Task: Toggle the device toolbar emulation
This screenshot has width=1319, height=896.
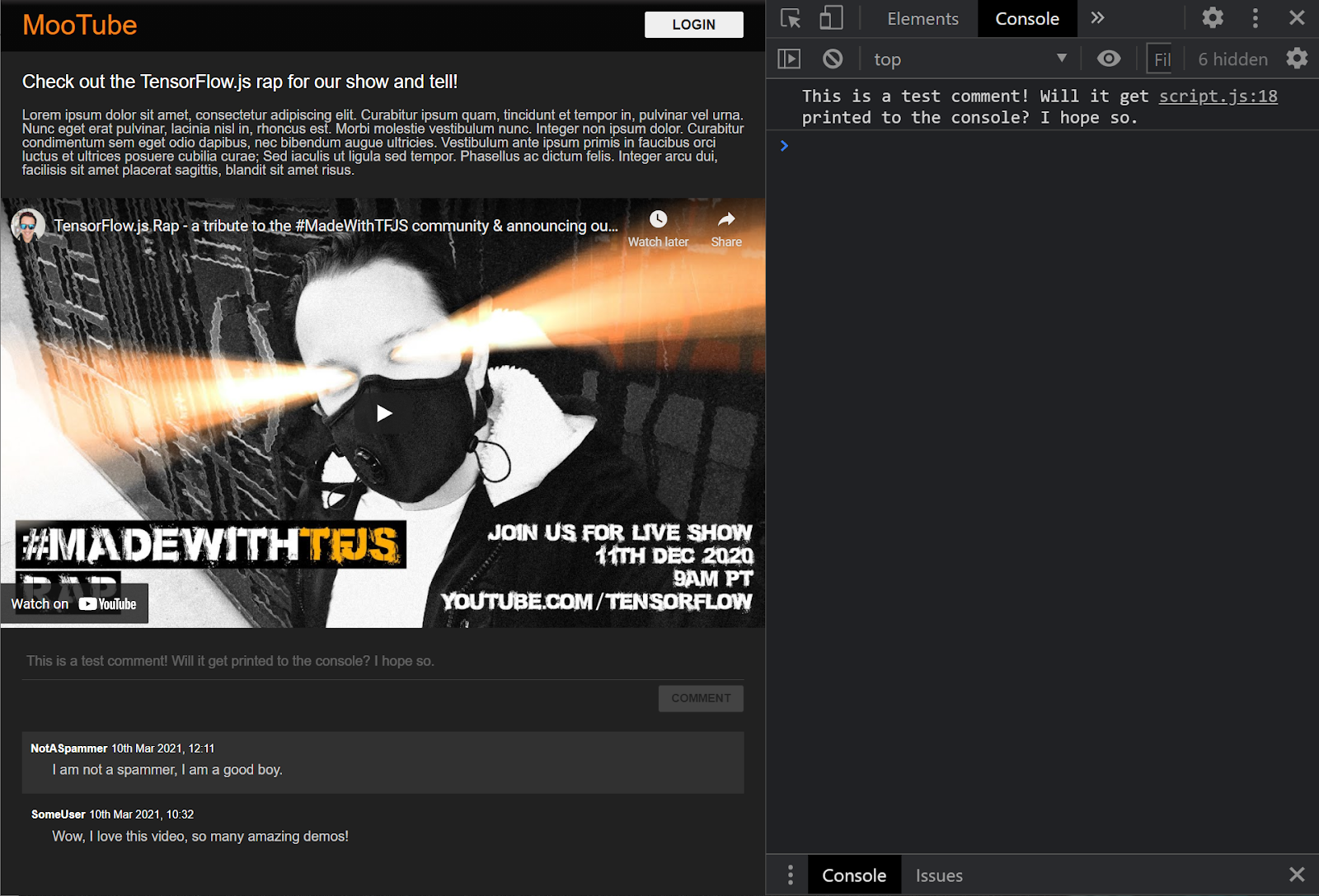Action: point(831,17)
